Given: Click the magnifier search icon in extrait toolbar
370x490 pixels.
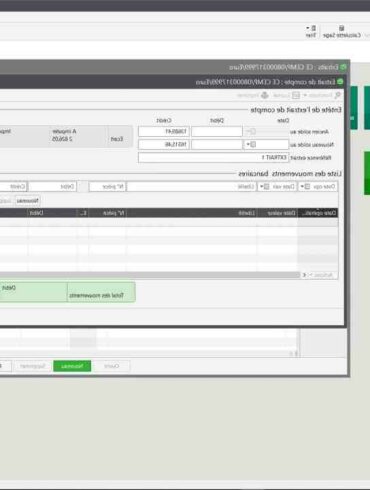Looking at the screenshot, I should 338,95.
